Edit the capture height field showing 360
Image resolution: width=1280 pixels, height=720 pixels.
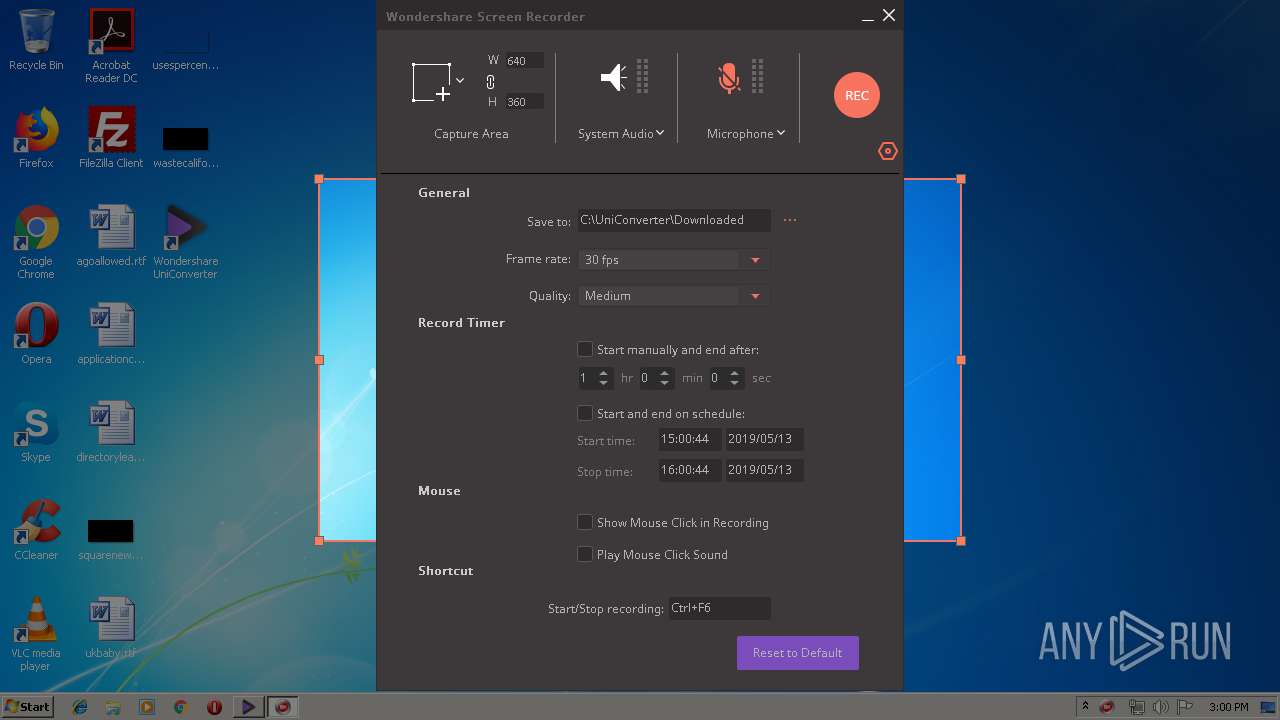(524, 102)
